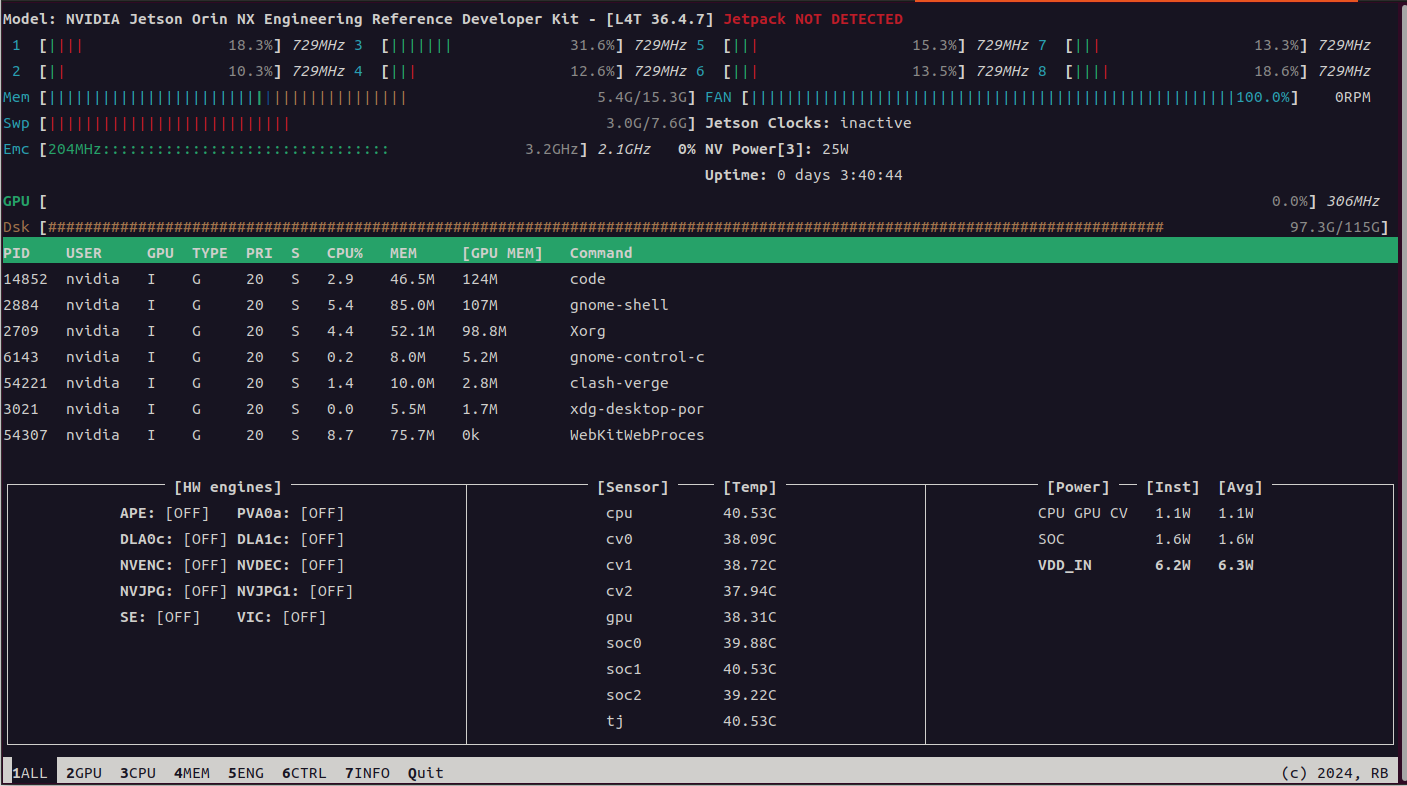Viewport: 1407px width, 786px height.
Task: Click the [HW engines] panel title
Action: pyautogui.click(x=228, y=487)
